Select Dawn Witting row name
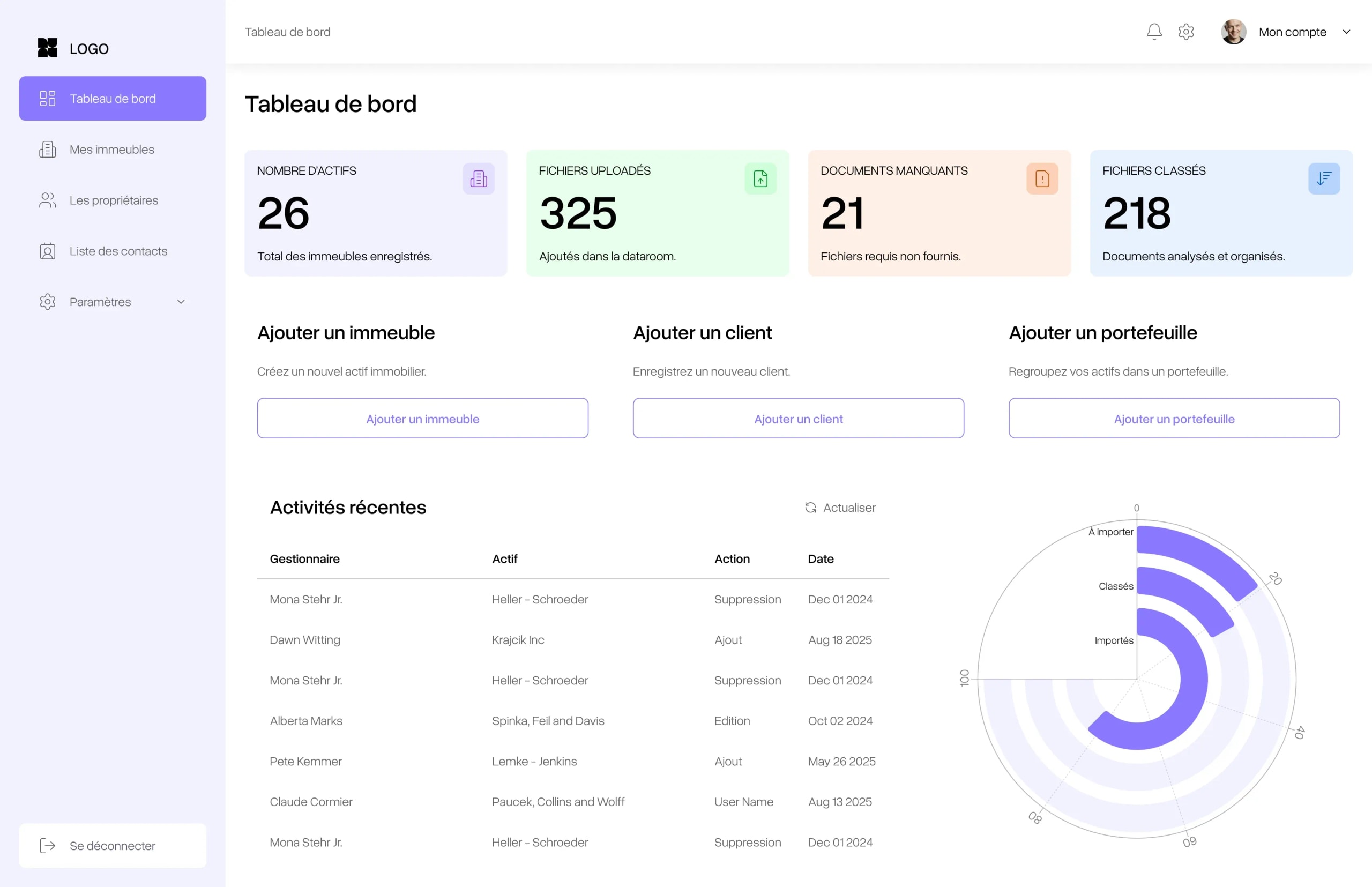Viewport: 1372px width, 887px height. [x=305, y=640]
